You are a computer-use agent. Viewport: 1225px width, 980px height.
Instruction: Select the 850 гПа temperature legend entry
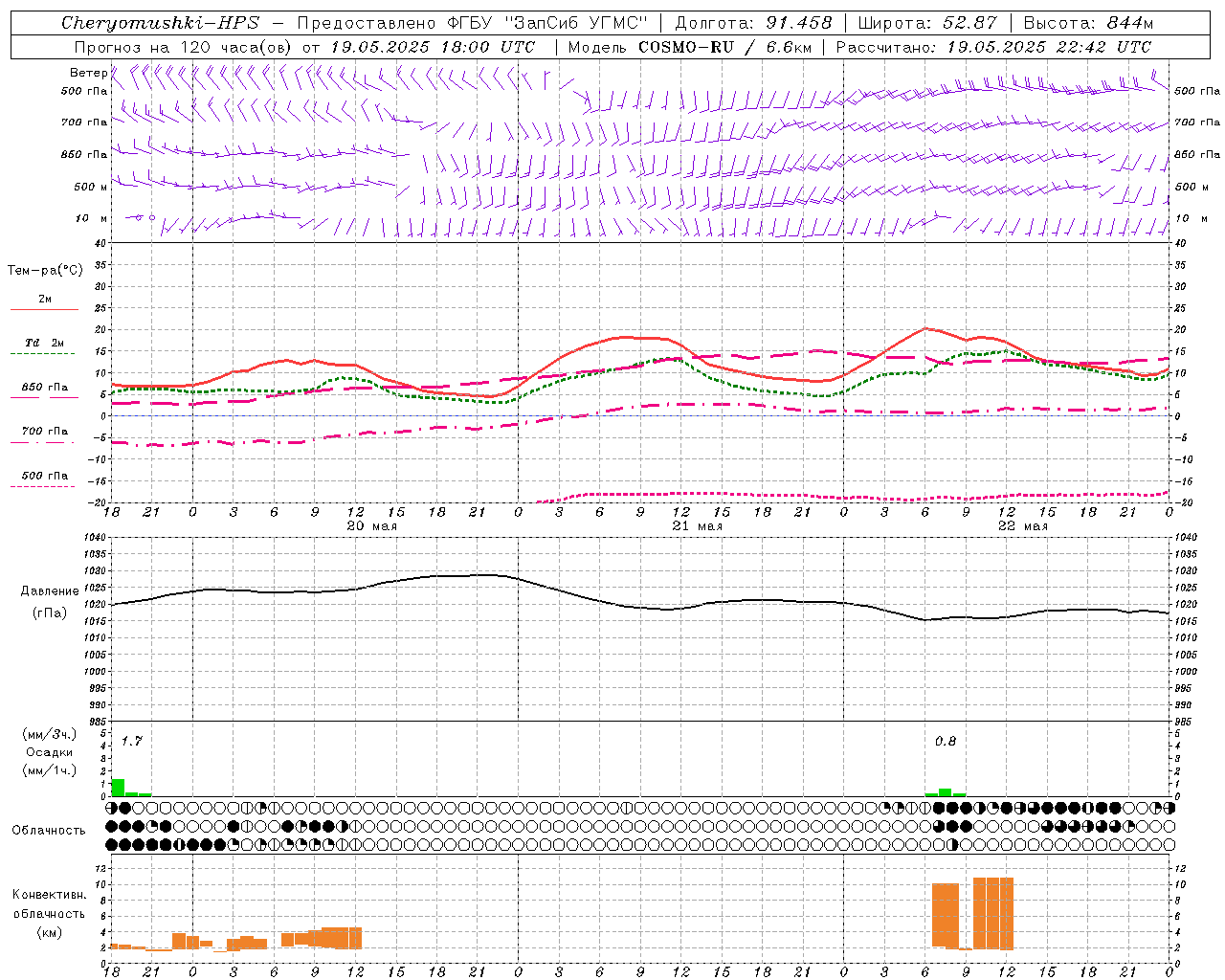(x=45, y=388)
